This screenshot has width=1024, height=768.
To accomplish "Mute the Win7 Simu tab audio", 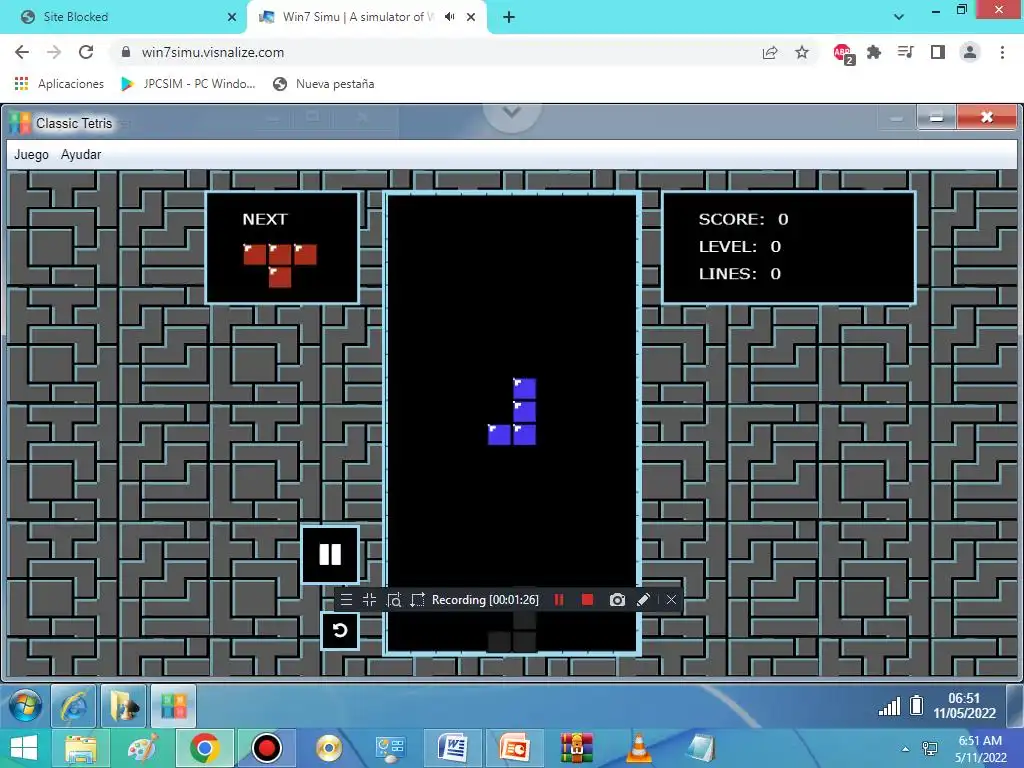I will tap(449, 17).
